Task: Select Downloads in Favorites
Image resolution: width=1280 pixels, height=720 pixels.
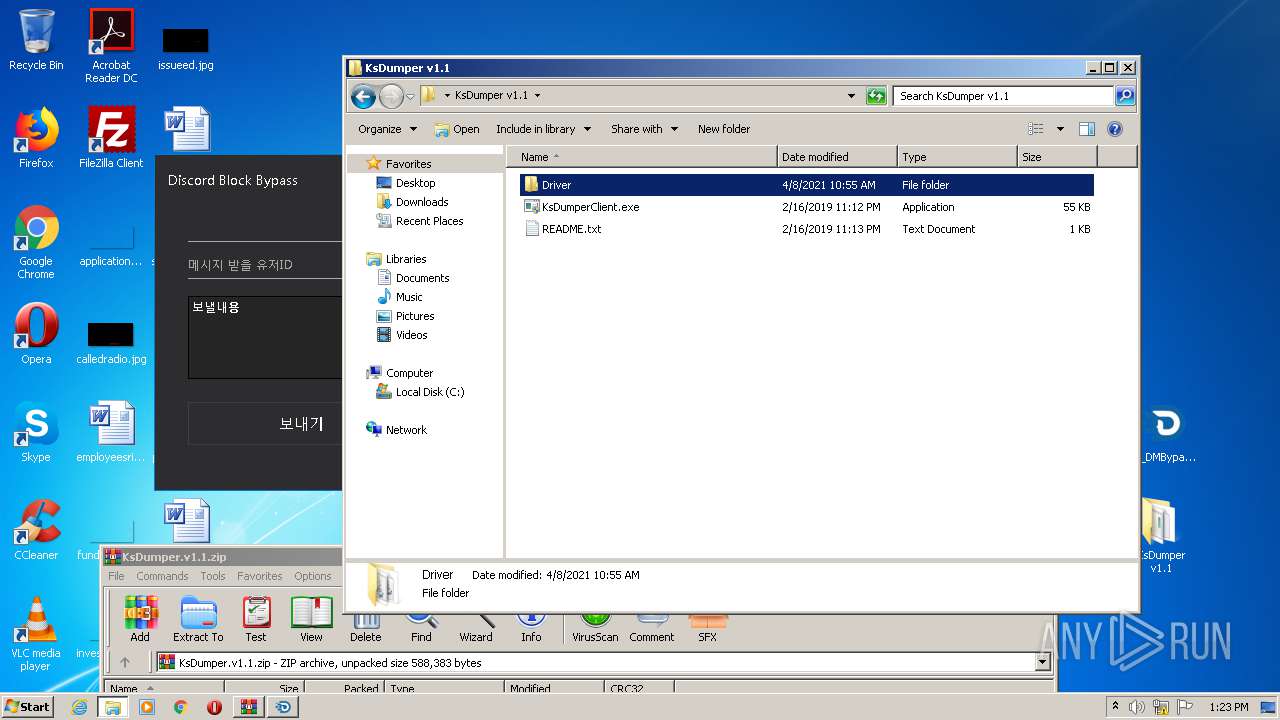Action: click(412, 202)
